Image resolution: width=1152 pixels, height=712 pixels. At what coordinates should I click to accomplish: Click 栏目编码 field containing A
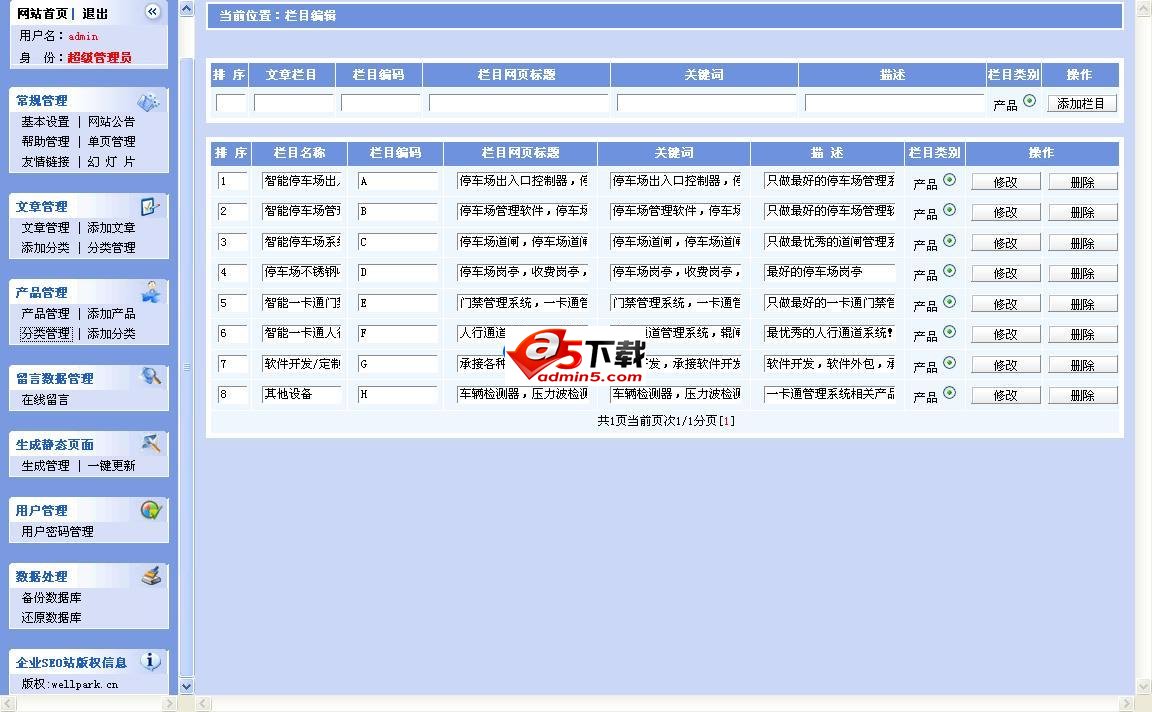coord(397,181)
